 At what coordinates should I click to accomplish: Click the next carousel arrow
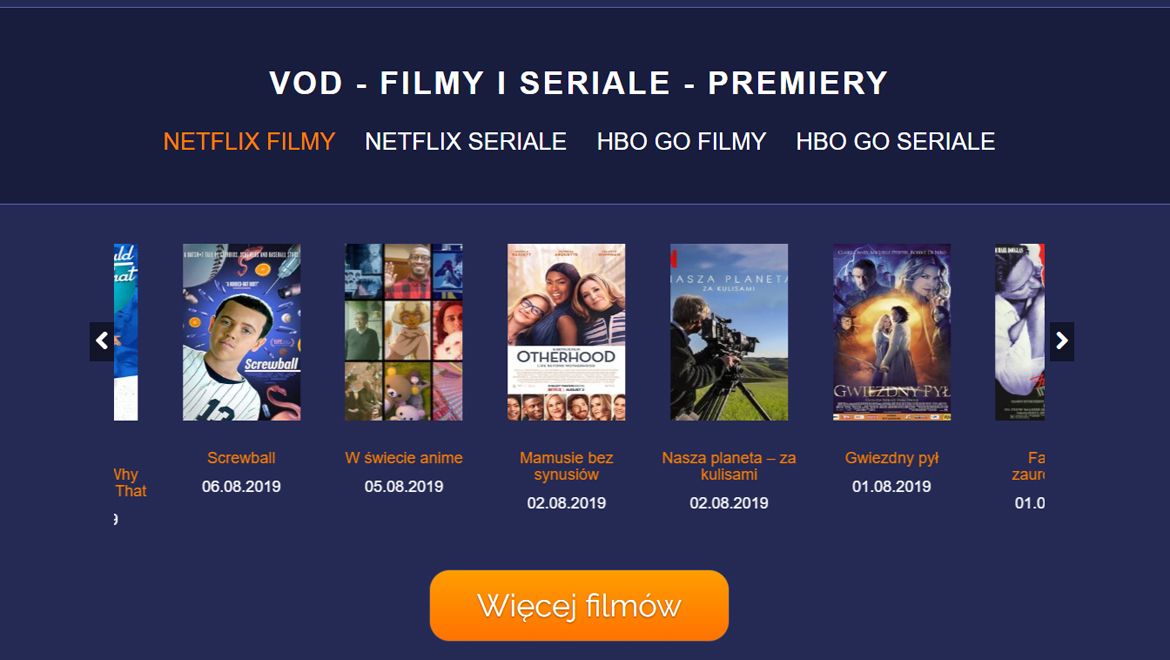coord(1062,342)
